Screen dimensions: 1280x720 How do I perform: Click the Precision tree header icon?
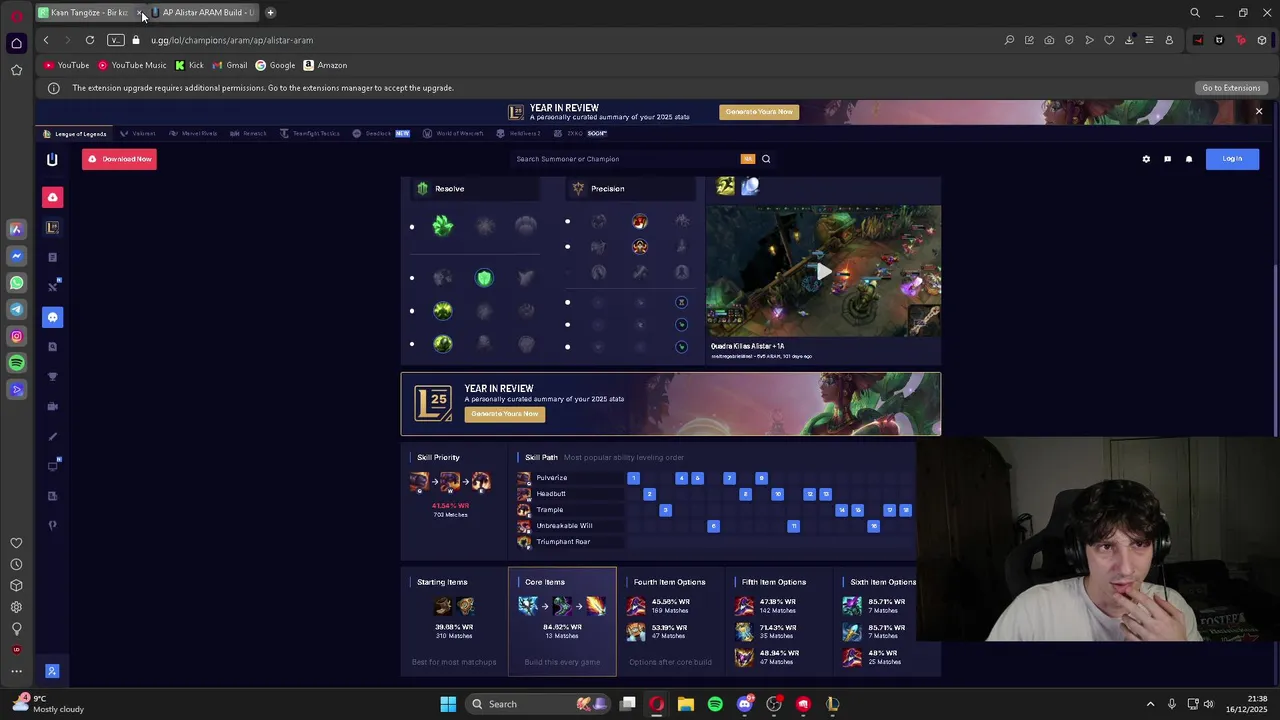pos(578,188)
